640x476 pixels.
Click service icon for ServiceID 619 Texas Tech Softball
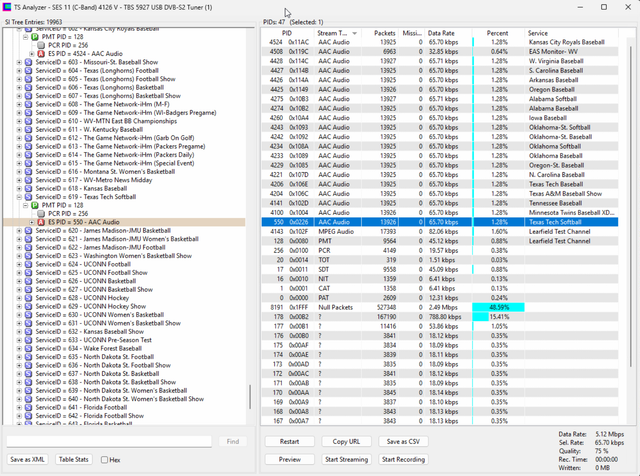point(28,197)
